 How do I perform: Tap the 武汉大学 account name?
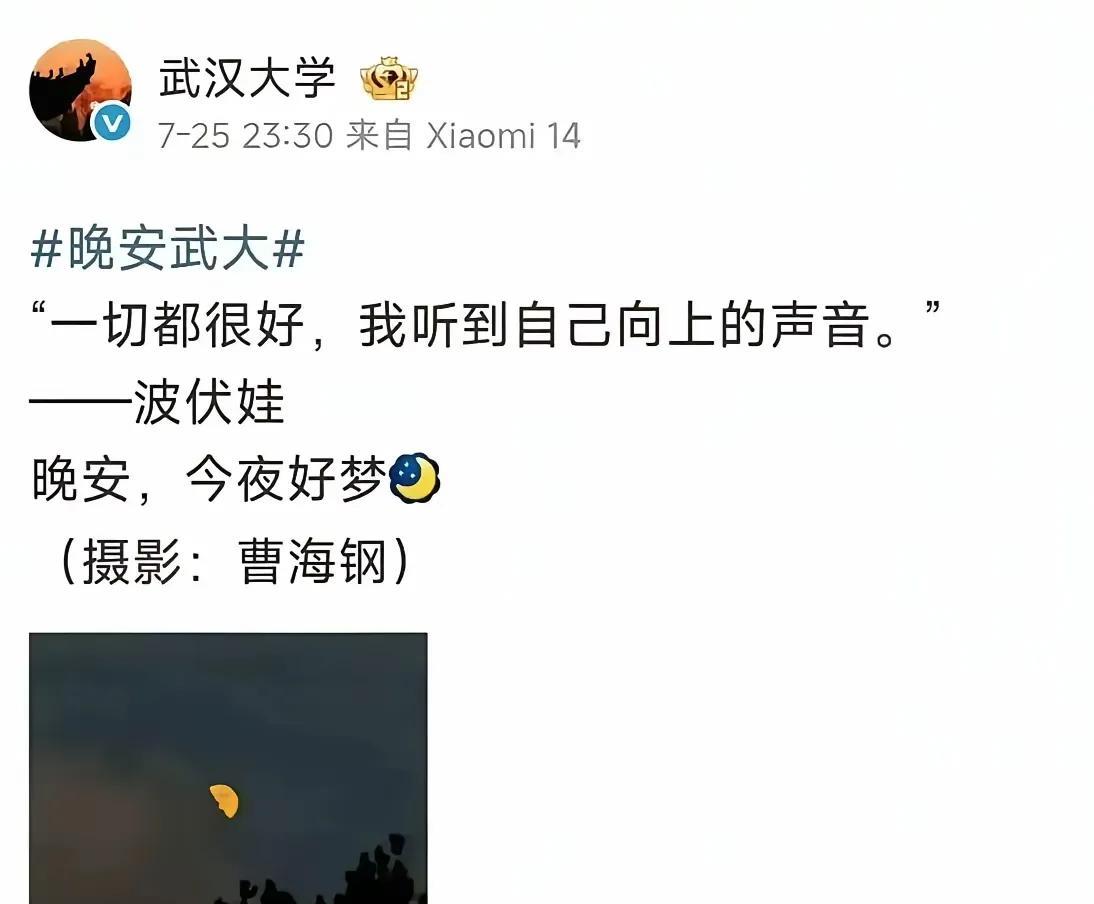[248, 78]
